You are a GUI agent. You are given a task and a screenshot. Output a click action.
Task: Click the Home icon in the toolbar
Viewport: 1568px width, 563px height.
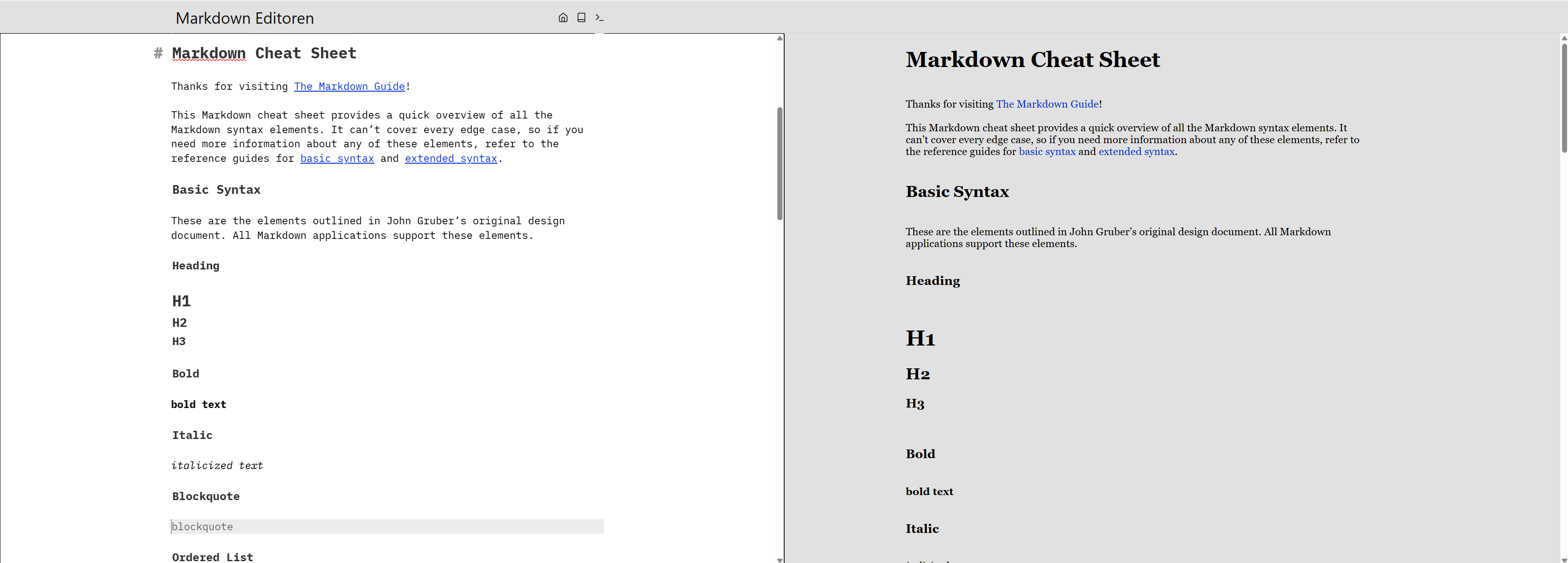563,18
